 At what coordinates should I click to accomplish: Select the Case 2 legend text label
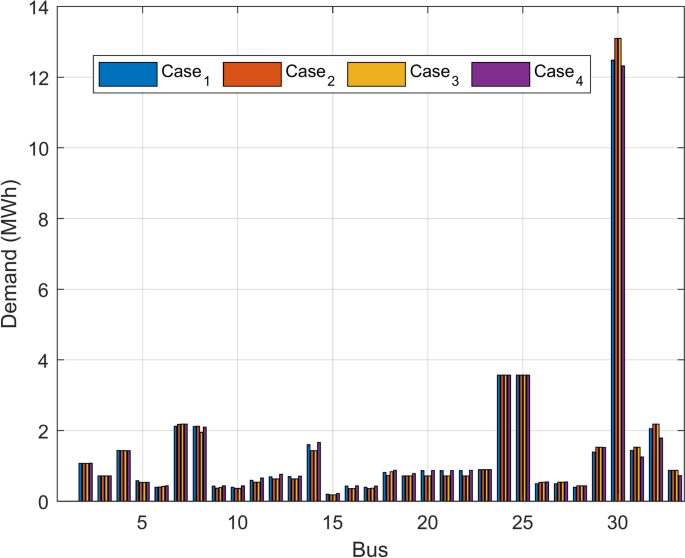(x=306, y=74)
